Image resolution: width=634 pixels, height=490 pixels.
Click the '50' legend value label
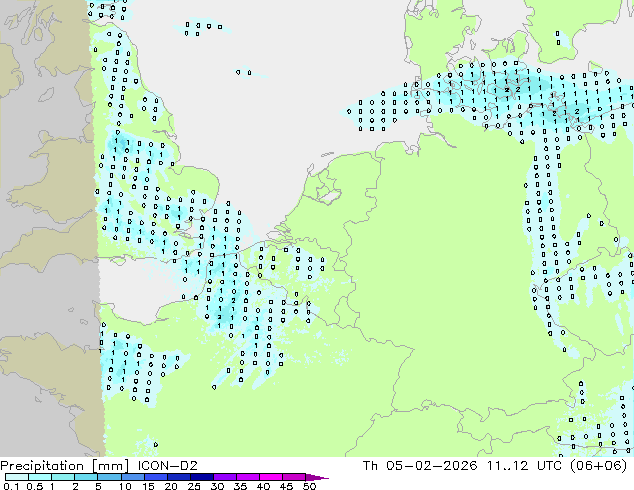(x=309, y=486)
